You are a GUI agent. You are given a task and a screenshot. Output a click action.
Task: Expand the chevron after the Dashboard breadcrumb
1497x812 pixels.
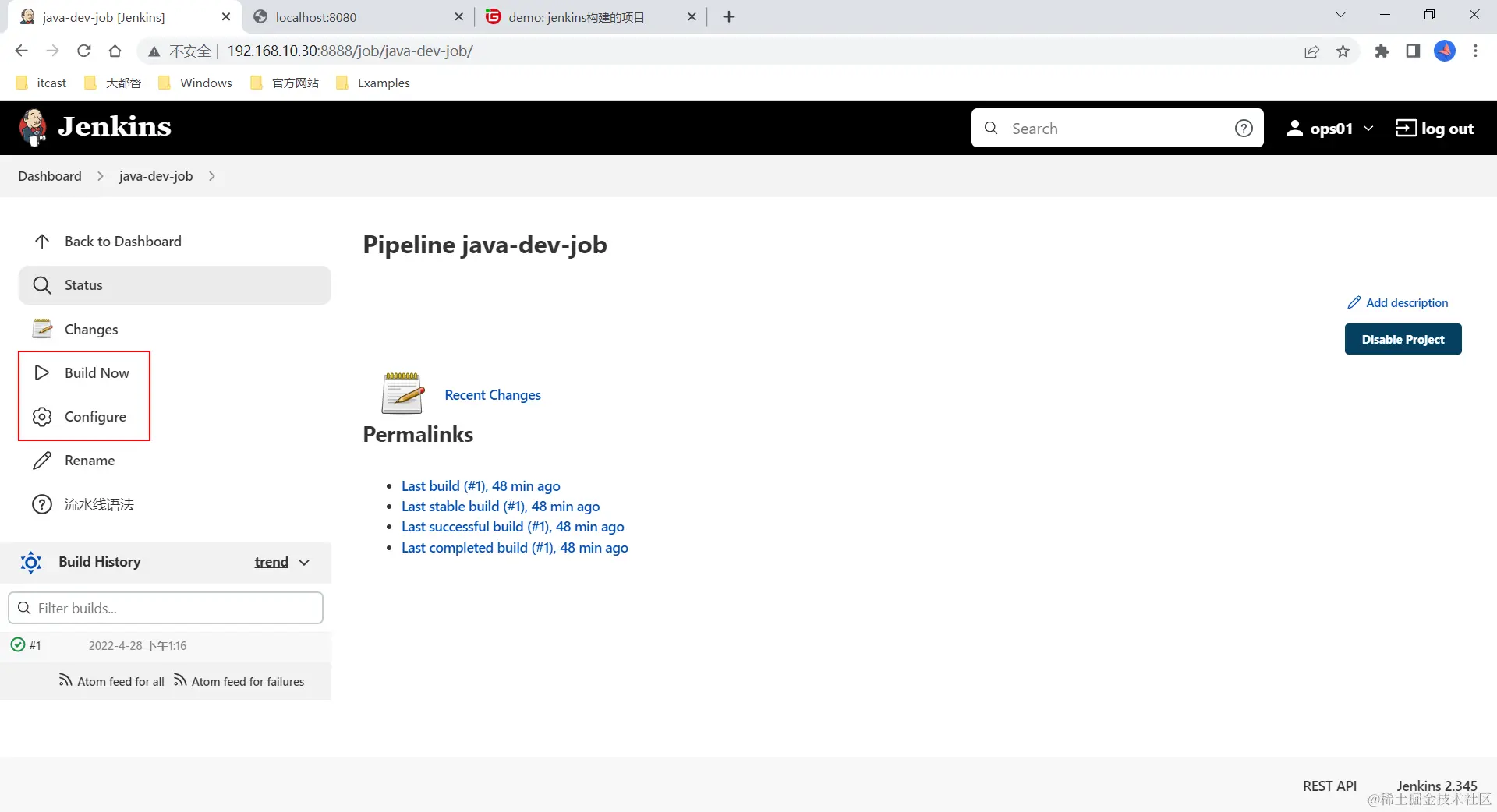[x=101, y=176]
